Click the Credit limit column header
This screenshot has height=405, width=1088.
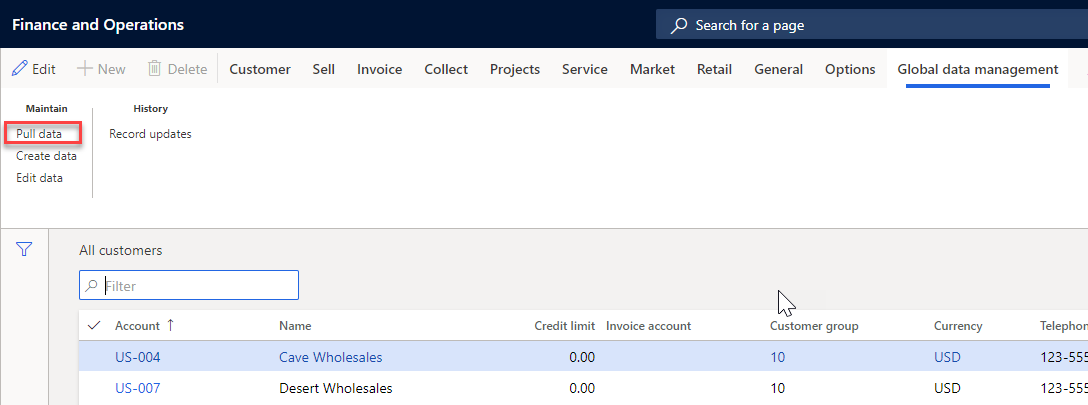tap(564, 325)
